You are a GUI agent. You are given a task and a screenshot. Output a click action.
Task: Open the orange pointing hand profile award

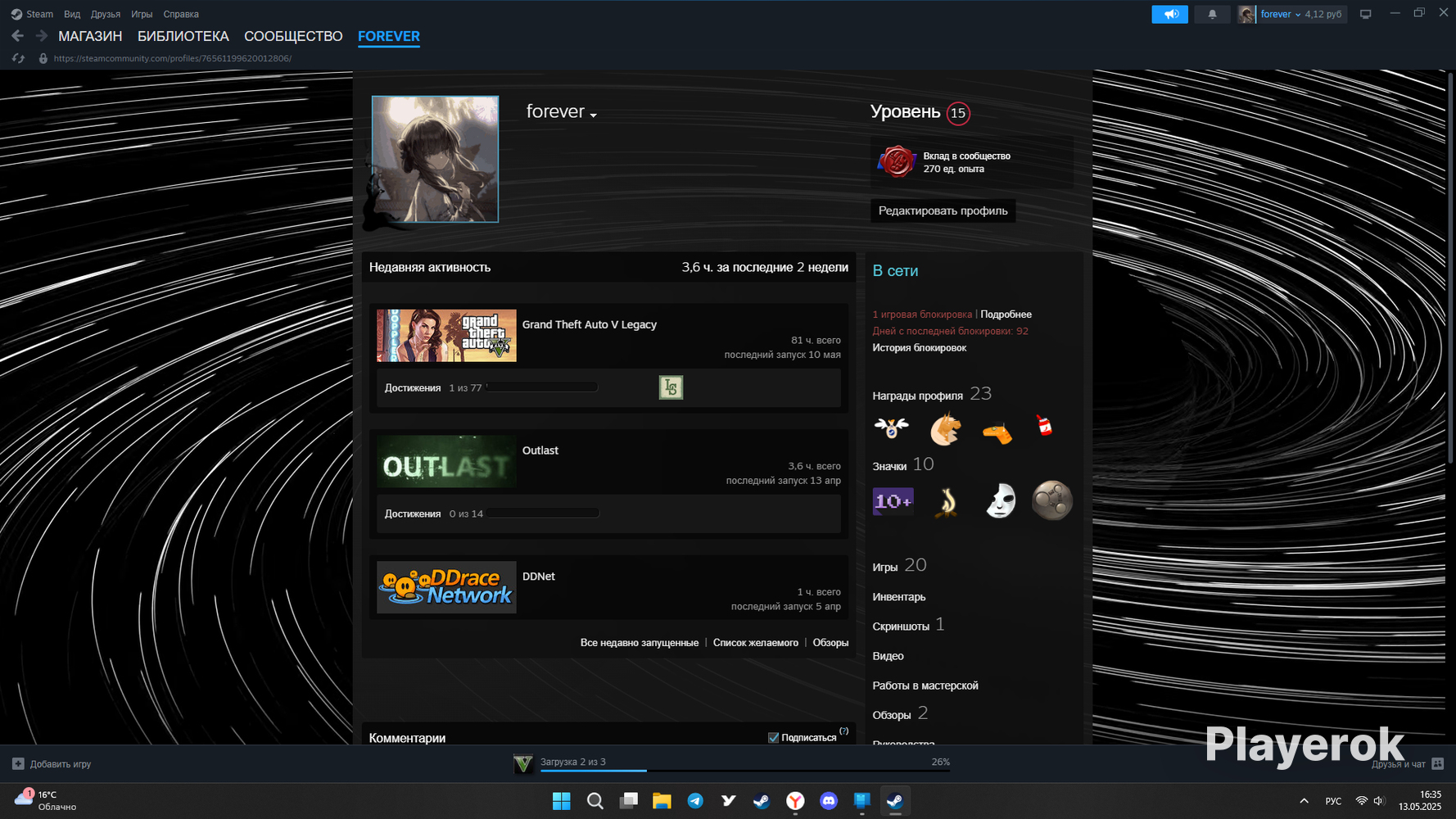(x=997, y=431)
